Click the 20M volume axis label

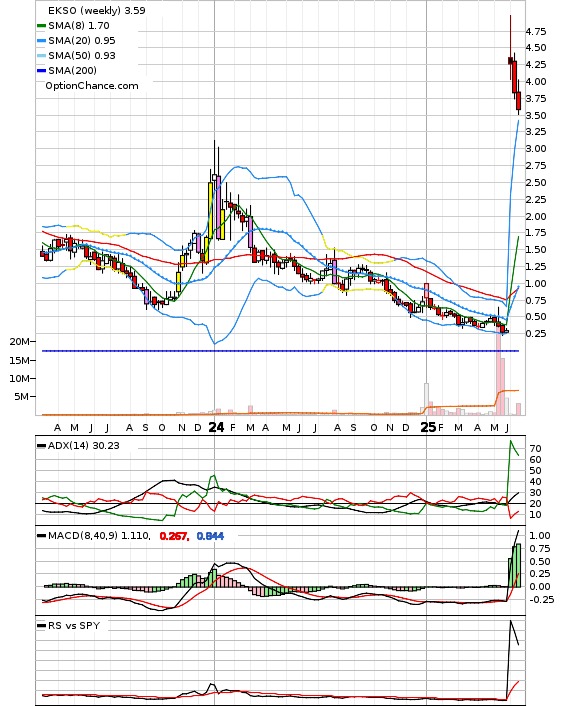[19, 342]
